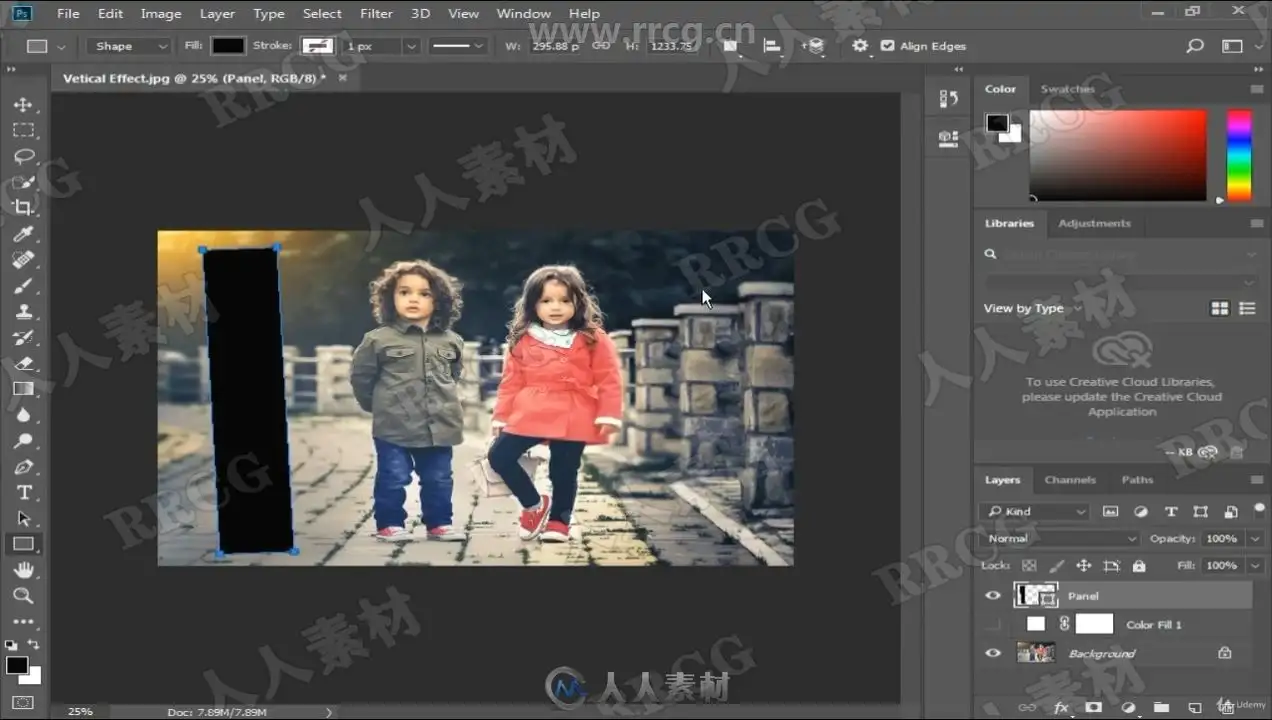The height and width of the screenshot is (720, 1272).
Task: Select the Eyedropper tool
Action: [x=23, y=234]
